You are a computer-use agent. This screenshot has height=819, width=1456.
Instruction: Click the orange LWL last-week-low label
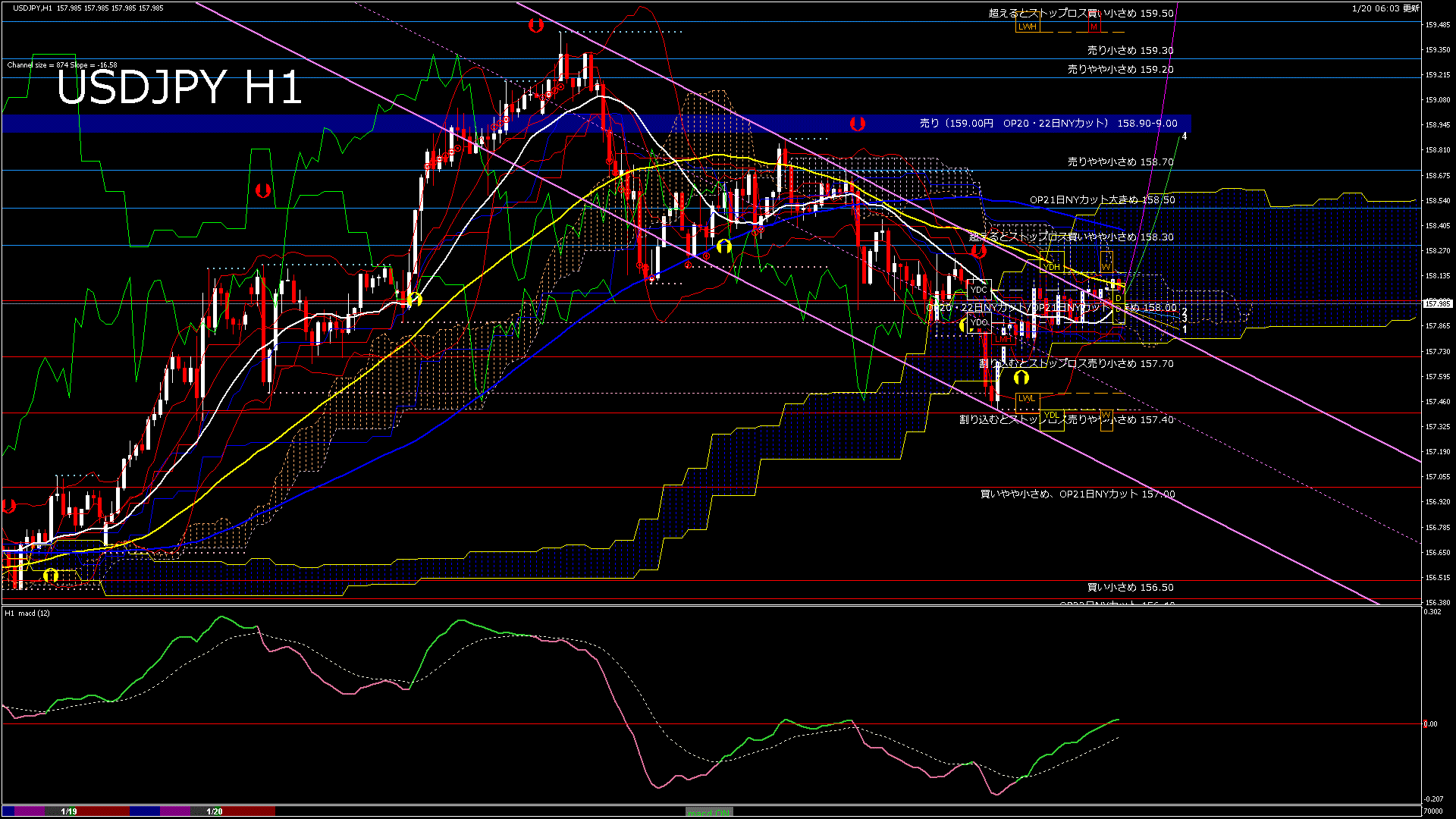(x=1026, y=398)
